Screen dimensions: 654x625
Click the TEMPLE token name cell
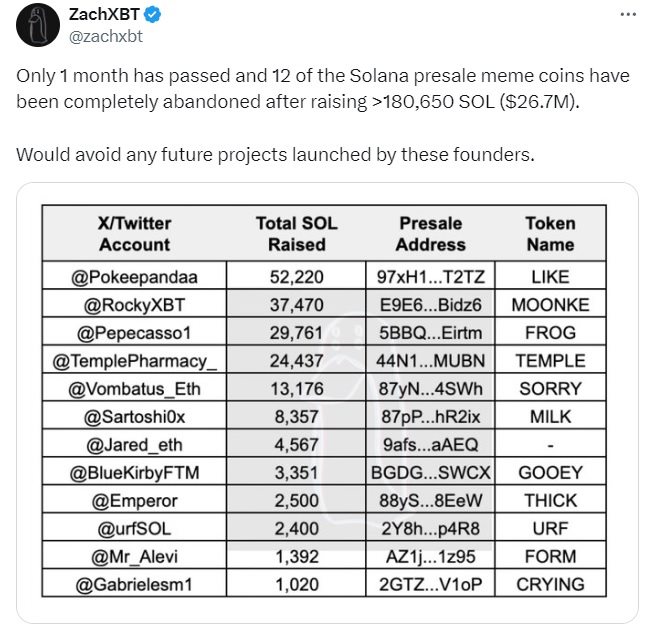tap(550, 360)
